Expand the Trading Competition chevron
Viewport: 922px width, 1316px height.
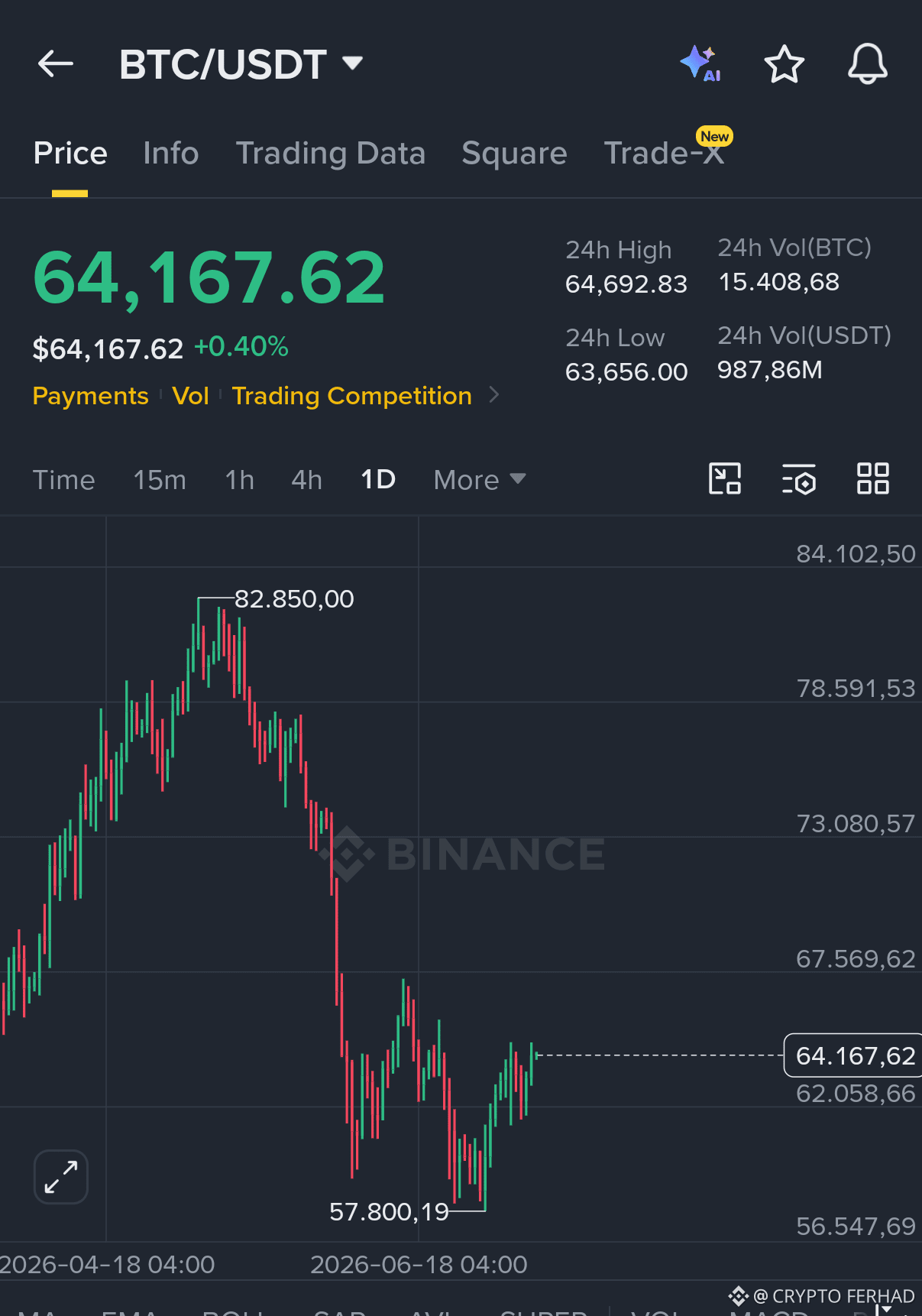[x=493, y=395]
